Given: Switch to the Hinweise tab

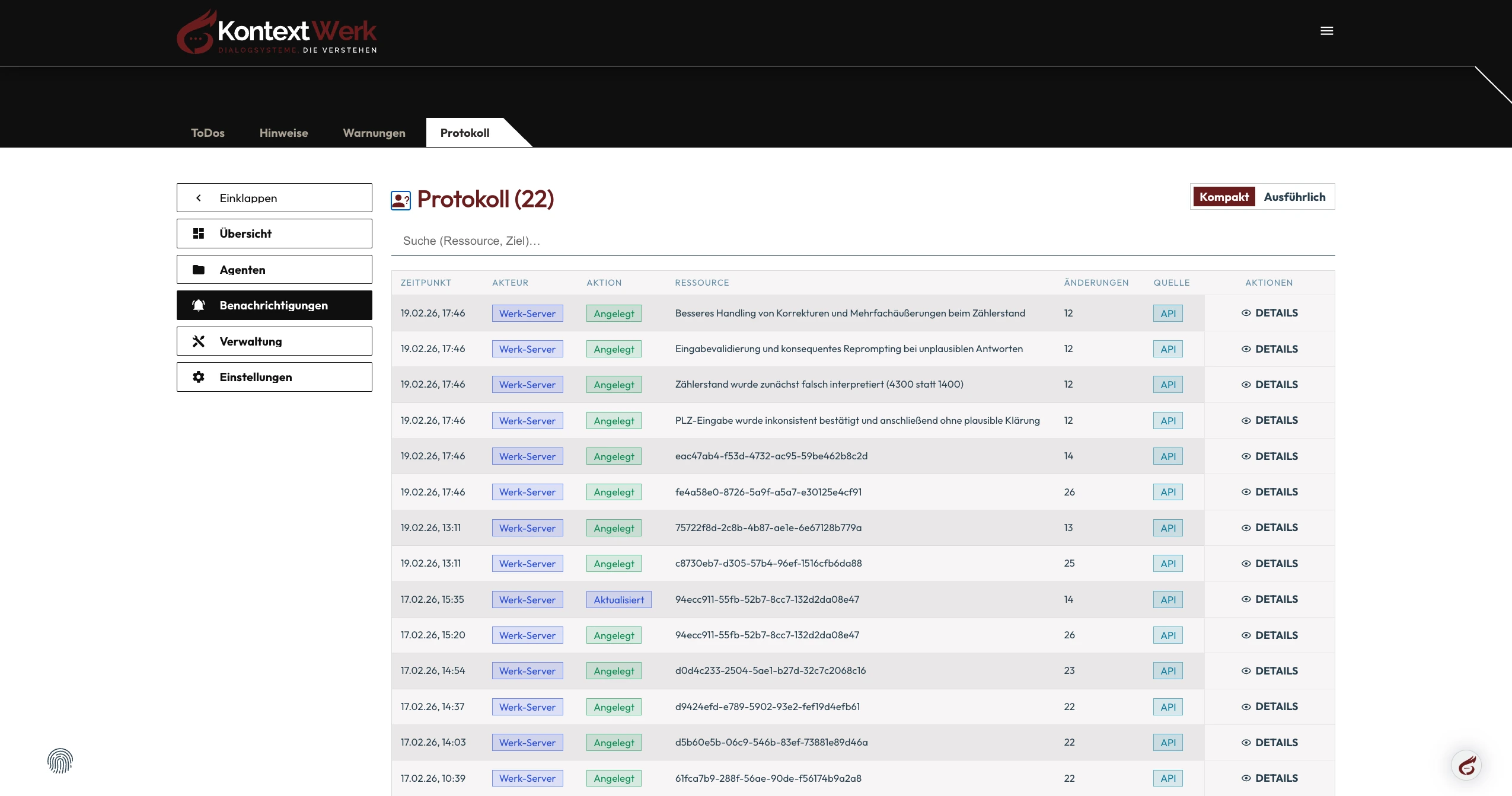Looking at the screenshot, I should (283, 133).
